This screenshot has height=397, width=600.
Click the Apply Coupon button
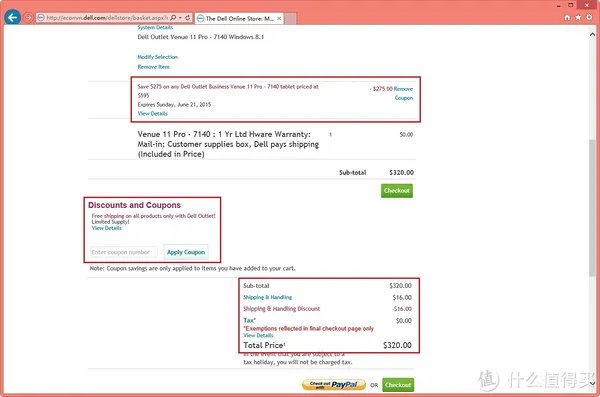pyautogui.click(x=186, y=252)
